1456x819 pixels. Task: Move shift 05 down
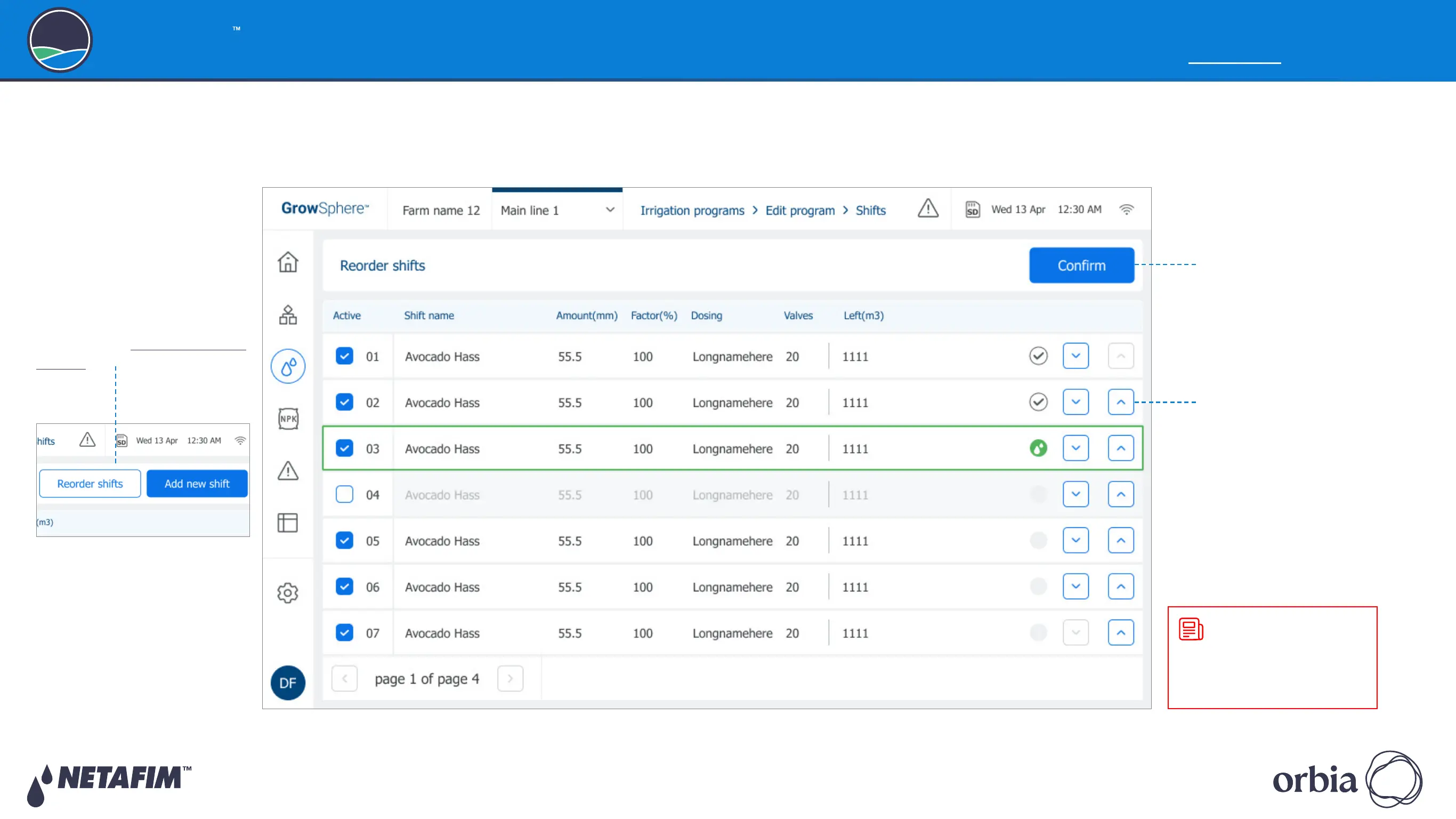(1075, 540)
